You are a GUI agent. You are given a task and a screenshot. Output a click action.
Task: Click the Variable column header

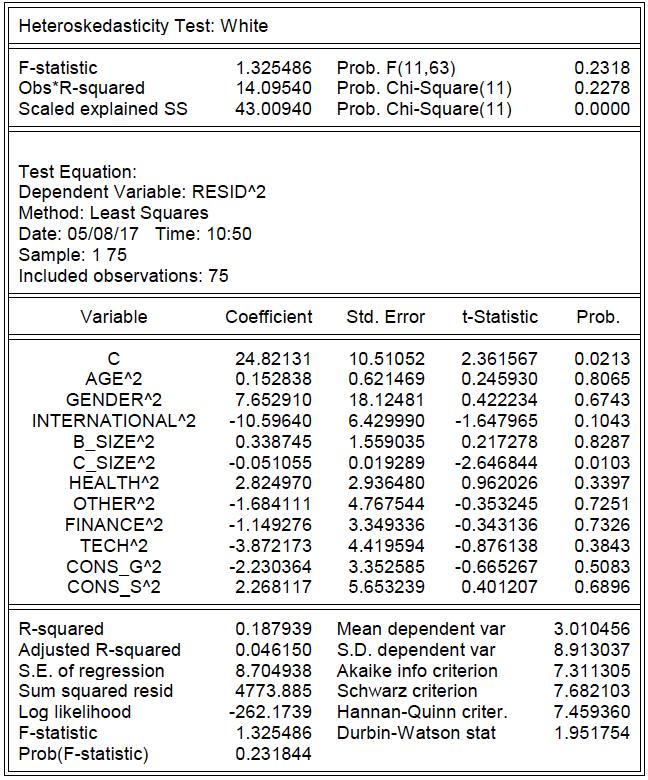[x=114, y=317]
